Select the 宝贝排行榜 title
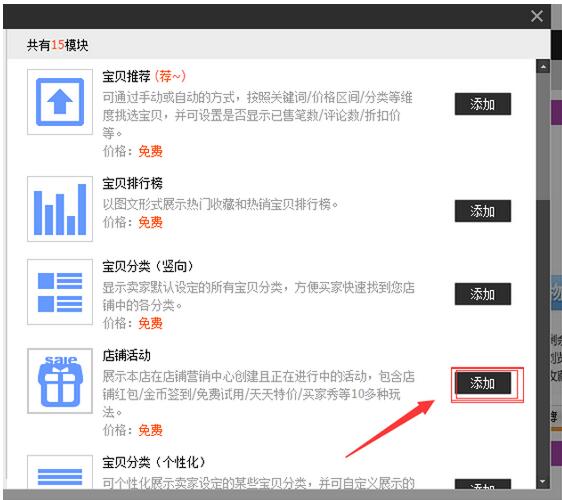This screenshot has height=500, width=562. click(x=132, y=183)
